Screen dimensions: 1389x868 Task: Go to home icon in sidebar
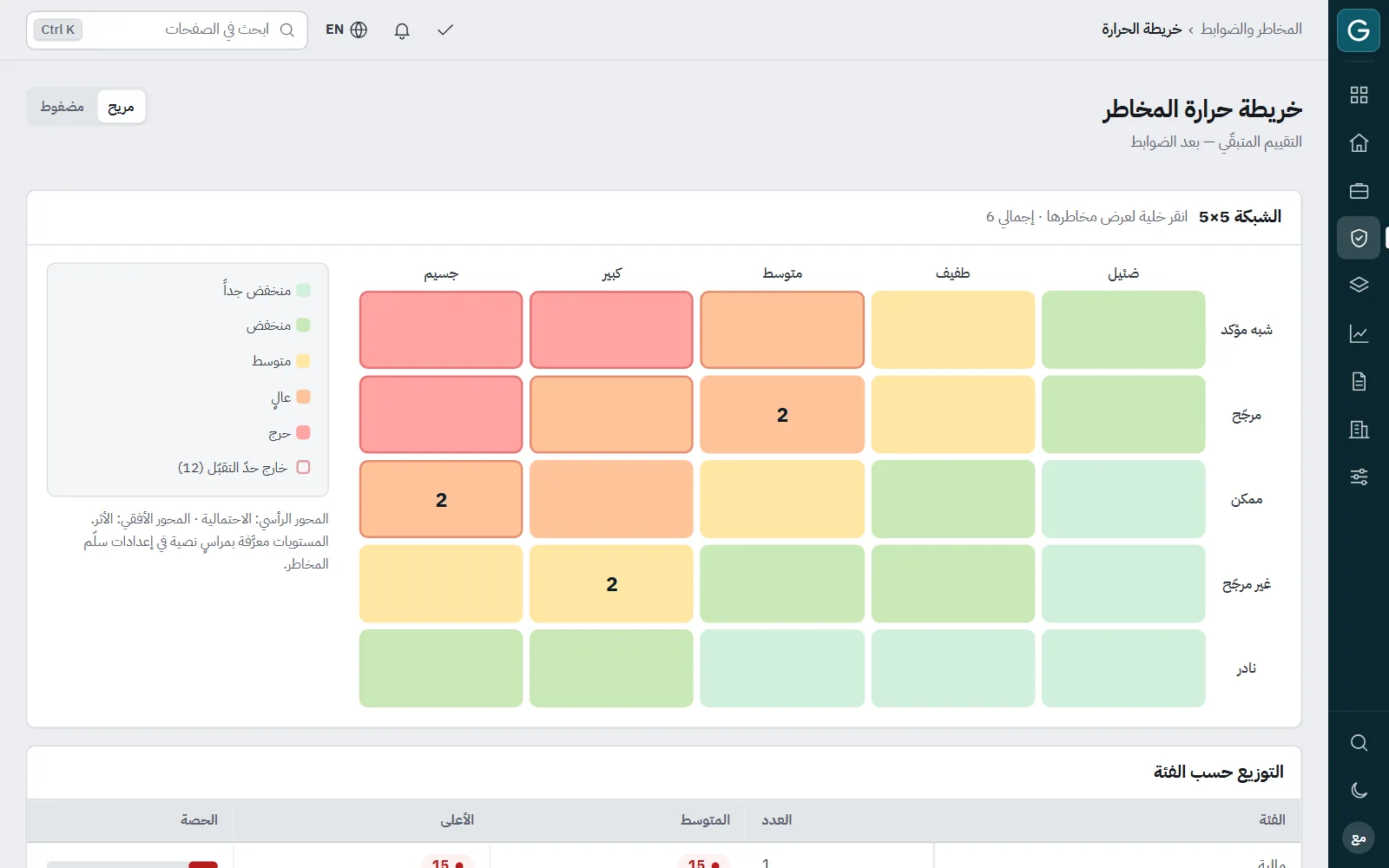[1359, 143]
